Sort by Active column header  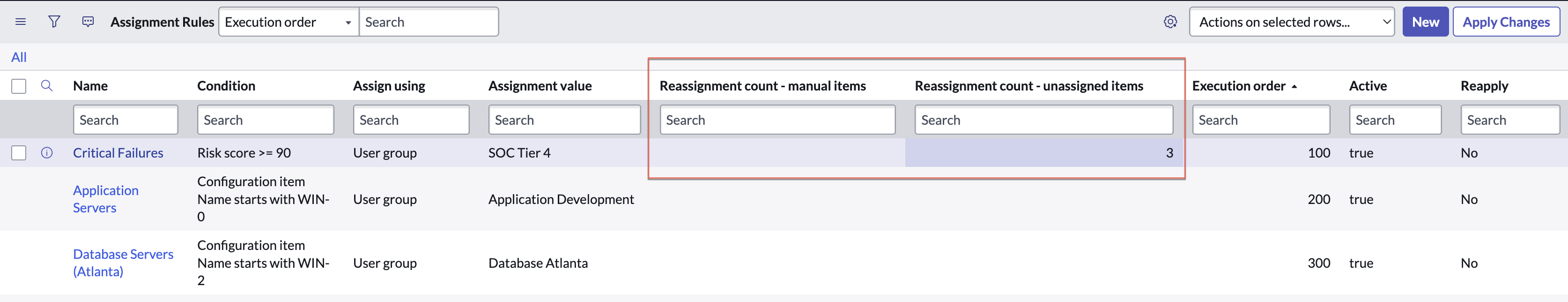[1368, 86]
